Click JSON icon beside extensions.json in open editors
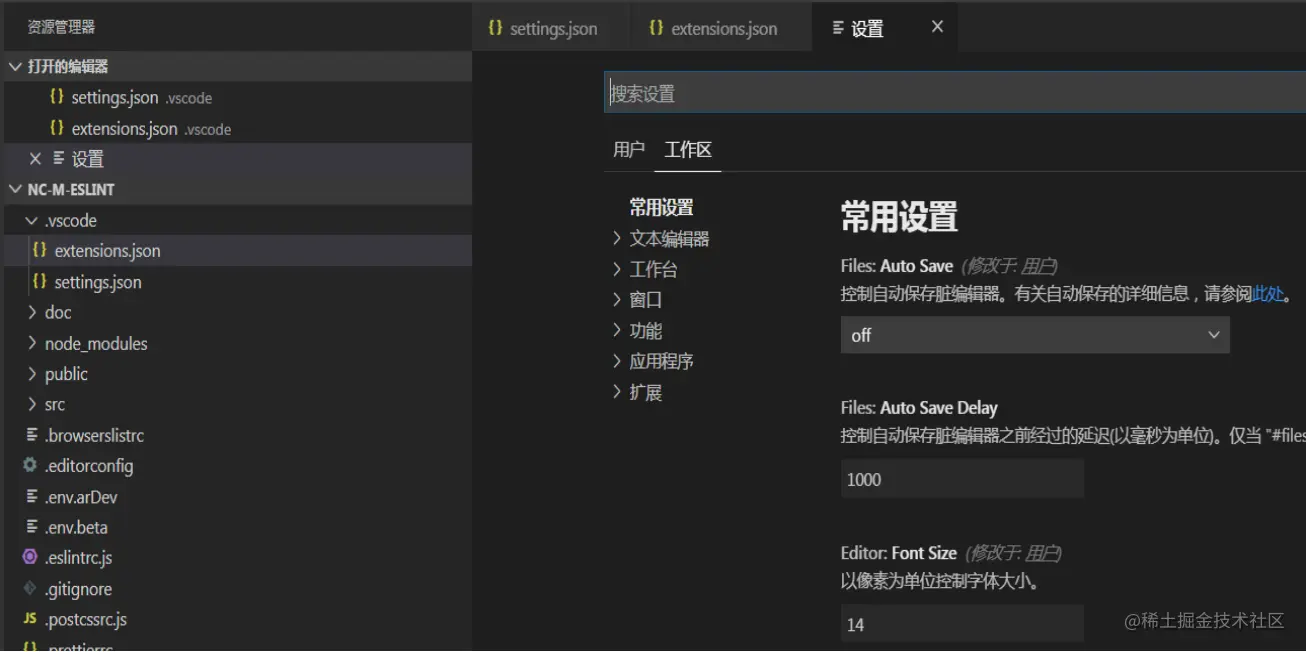 pos(56,128)
